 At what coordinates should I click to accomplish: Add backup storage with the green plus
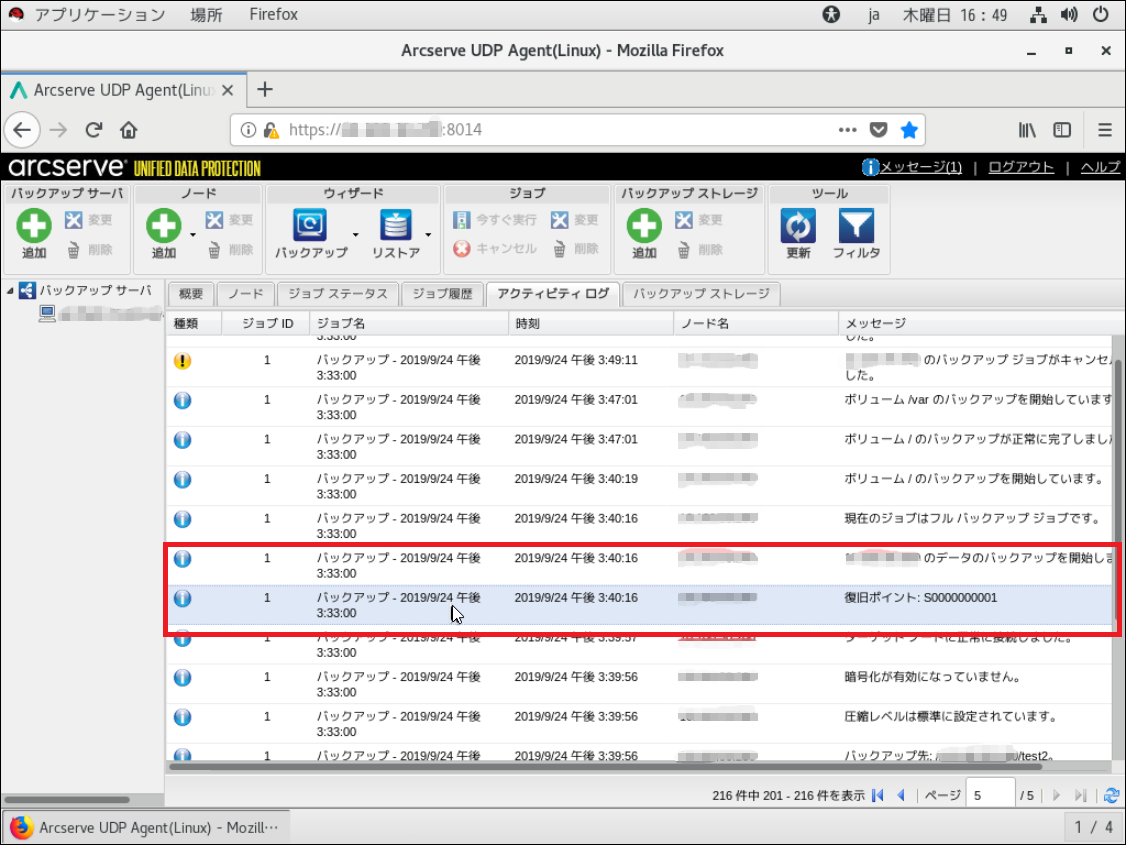pos(644,233)
